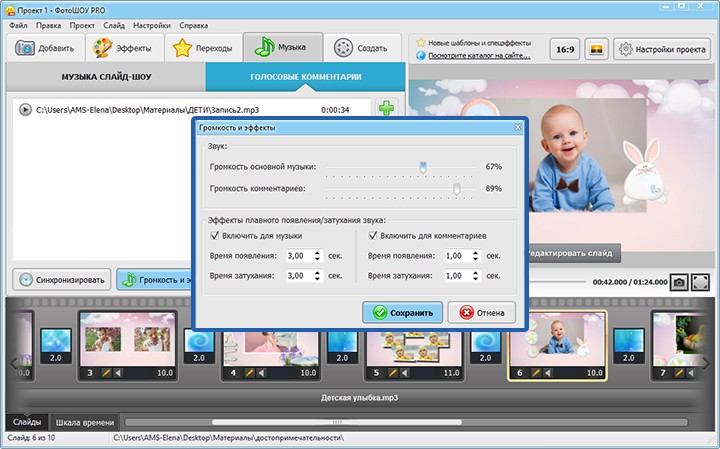The height and width of the screenshot is (449, 720).
Task: Open the Настройки menu
Action: point(152,25)
